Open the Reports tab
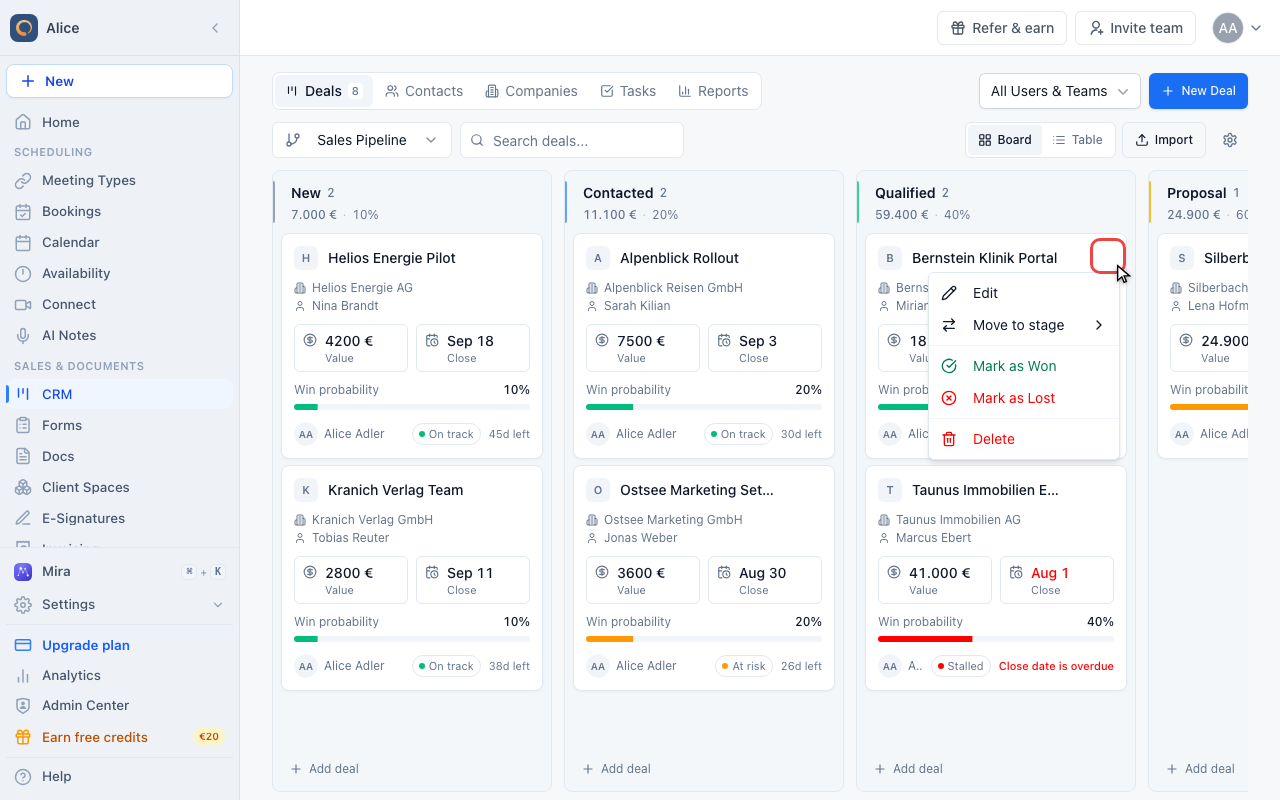This screenshot has height=800, width=1280. point(713,91)
